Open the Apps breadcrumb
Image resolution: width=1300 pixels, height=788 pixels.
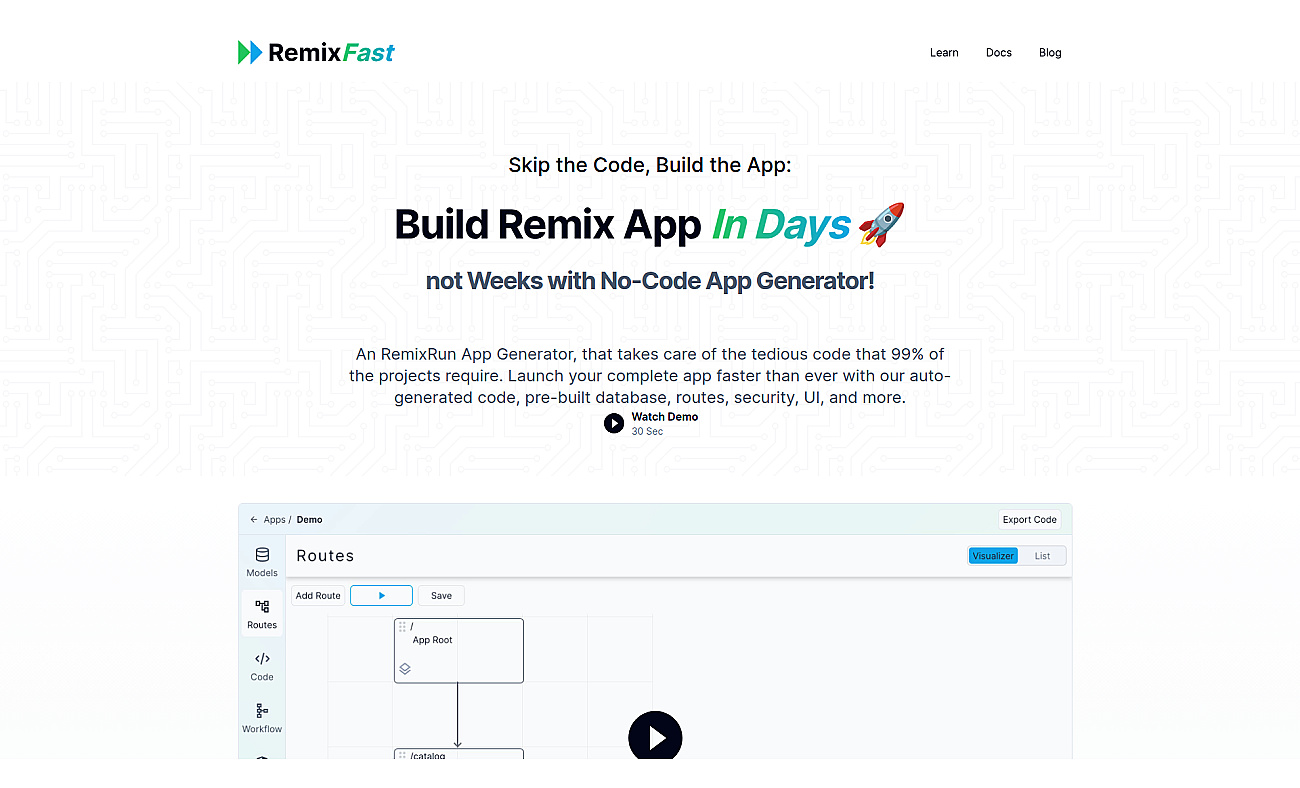274,520
